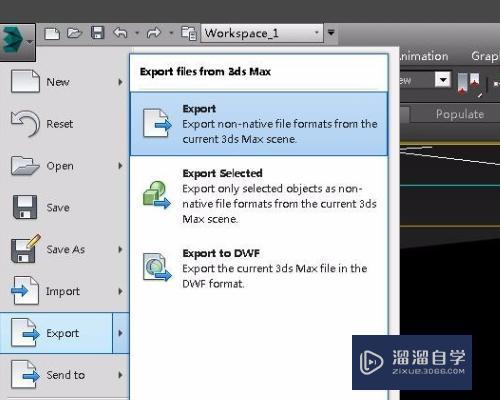This screenshot has width=500, height=400.
Task: Choose Export to DWF option
Action: click(259, 268)
